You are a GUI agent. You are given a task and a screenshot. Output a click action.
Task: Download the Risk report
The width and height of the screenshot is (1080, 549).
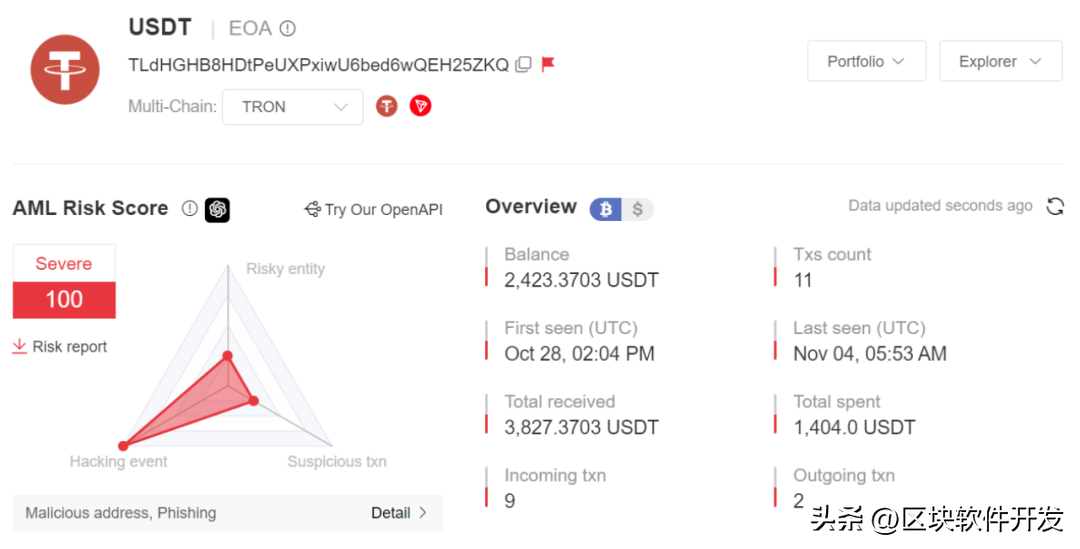click(60, 347)
